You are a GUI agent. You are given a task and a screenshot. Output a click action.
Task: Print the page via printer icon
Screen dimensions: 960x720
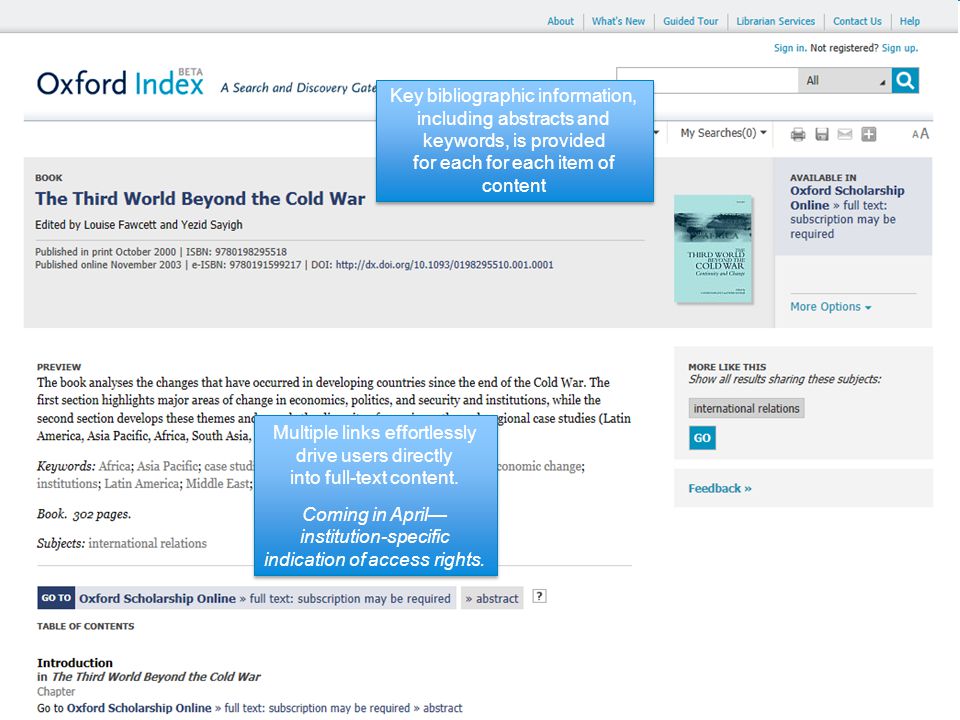[x=798, y=134]
